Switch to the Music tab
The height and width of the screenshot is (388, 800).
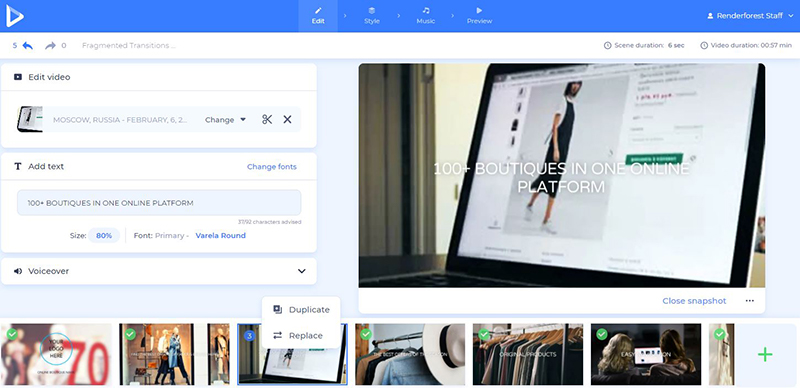426,16
